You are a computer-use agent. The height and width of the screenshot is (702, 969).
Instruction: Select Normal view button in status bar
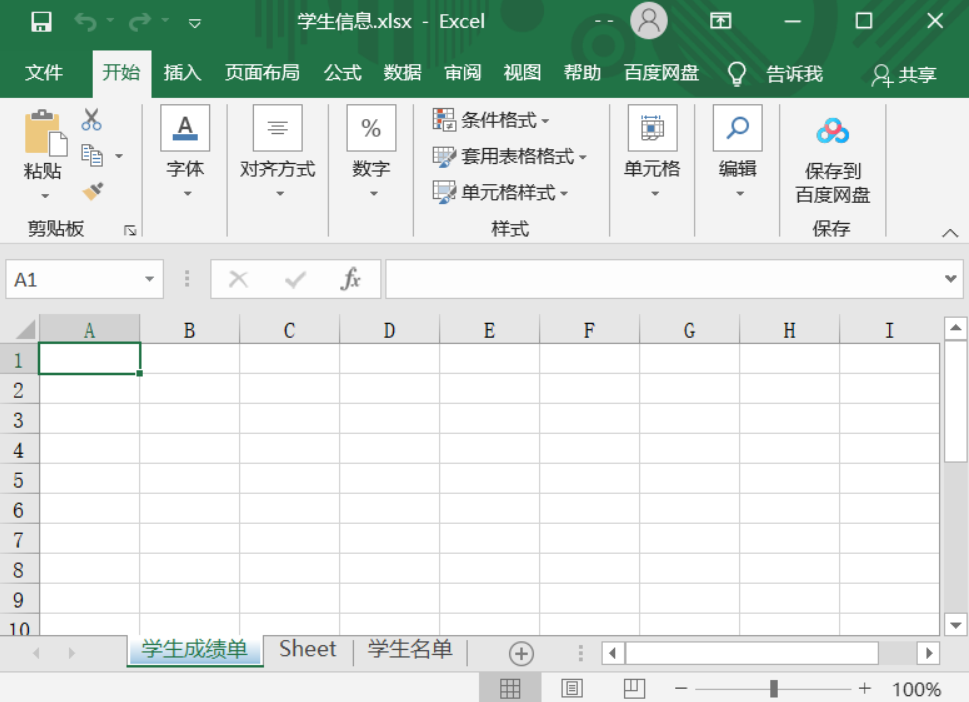pos(510,688)
